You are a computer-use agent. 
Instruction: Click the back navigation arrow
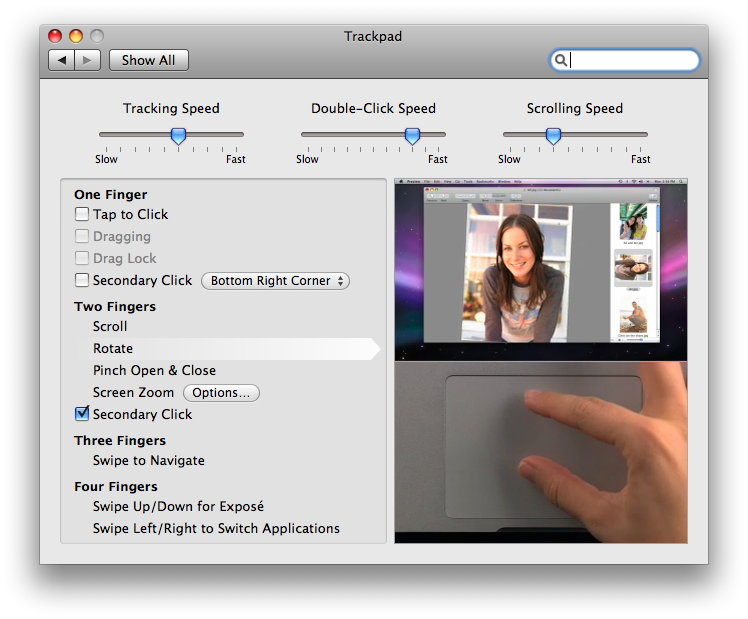[62, 60]
